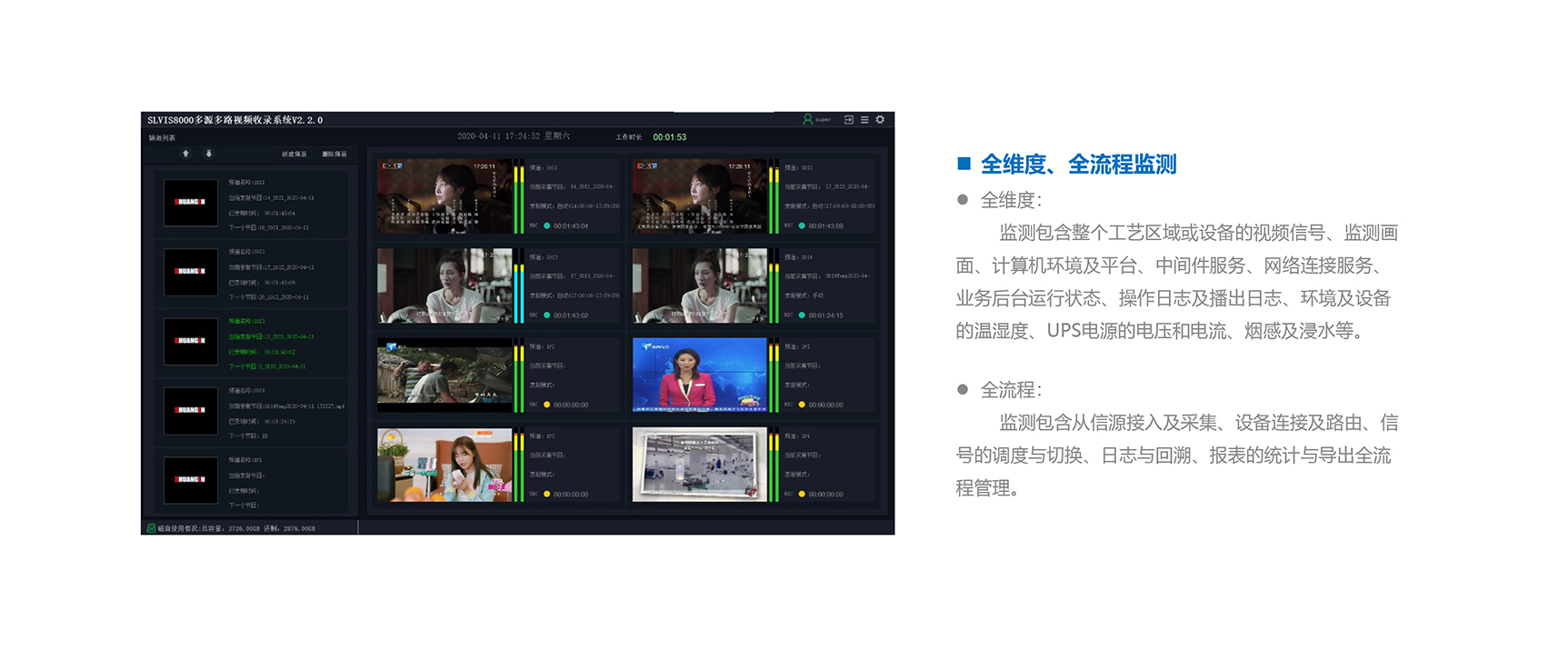Click the move-up arrow in channel list
The image size is (1568, 661).
[x=185, y=154]
